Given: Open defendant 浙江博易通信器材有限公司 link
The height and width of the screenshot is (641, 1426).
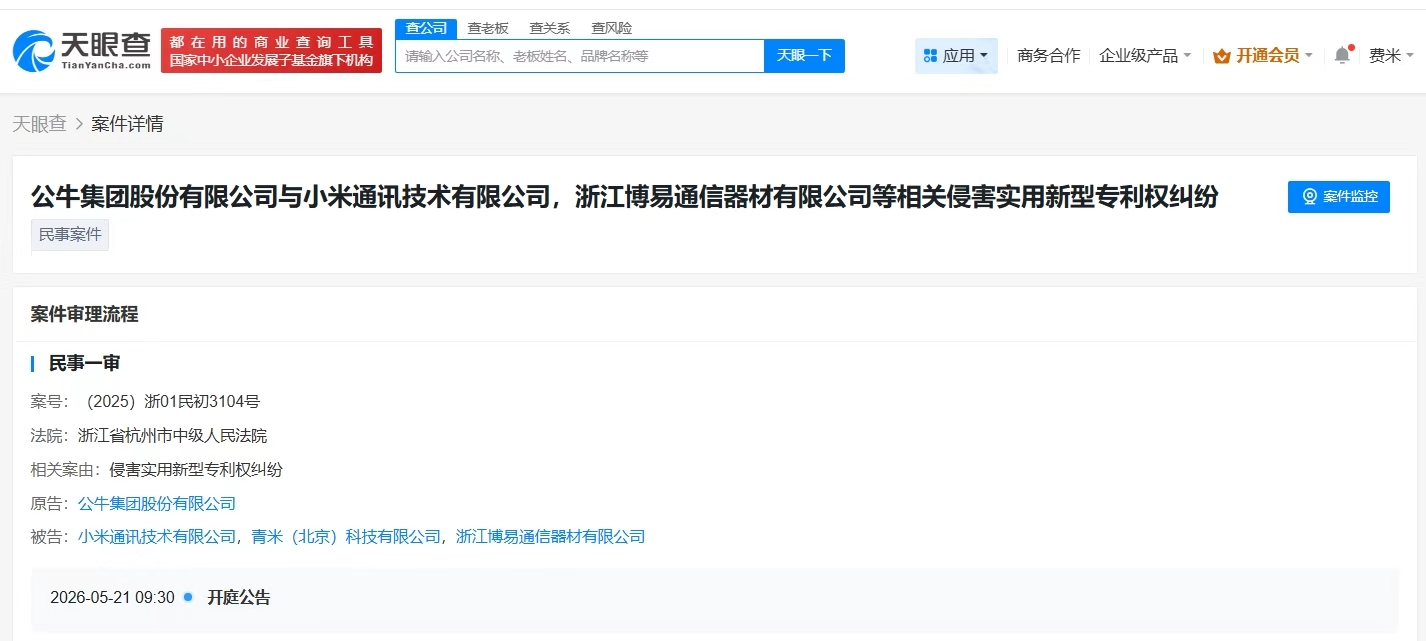Looking at the screenshot, I should coord(551,537).
